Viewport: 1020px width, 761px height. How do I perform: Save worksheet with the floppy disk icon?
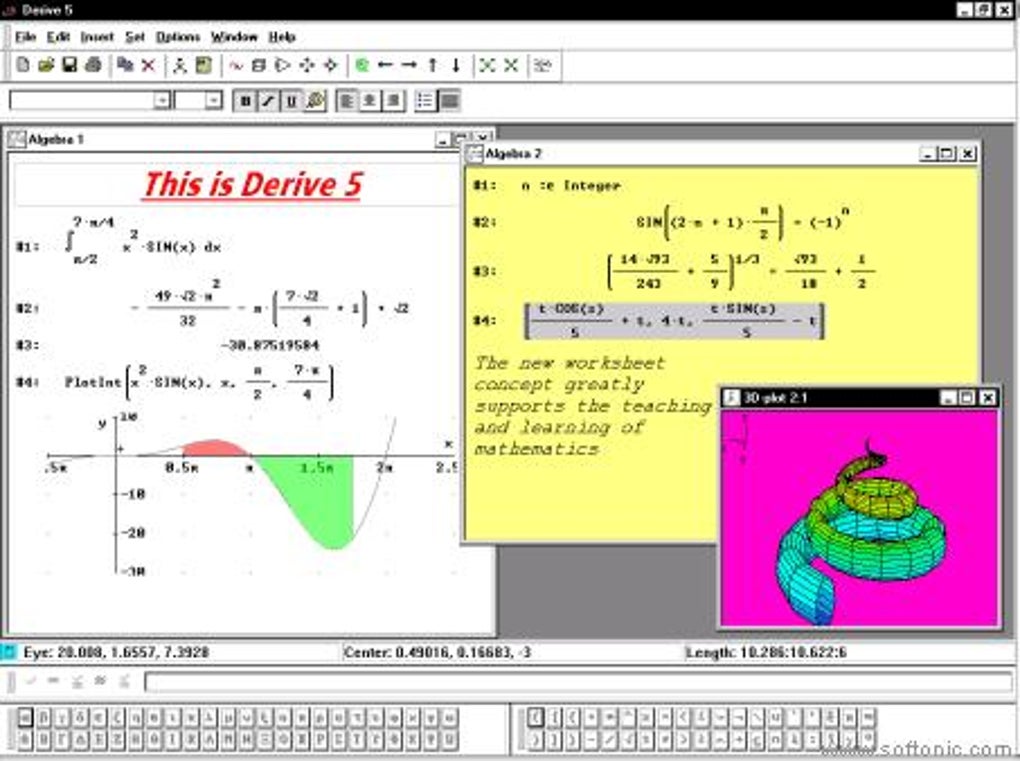(x=70, y=65)
